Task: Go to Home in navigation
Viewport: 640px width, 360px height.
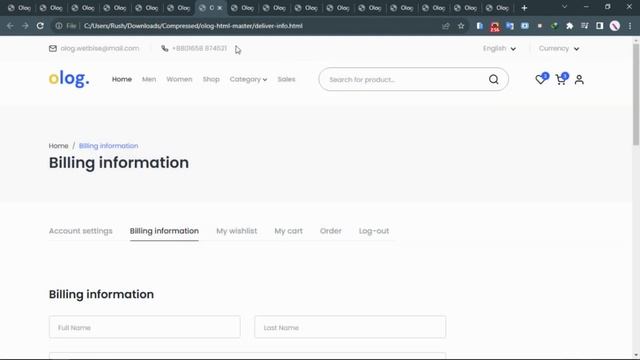Action: click(122, 79)
